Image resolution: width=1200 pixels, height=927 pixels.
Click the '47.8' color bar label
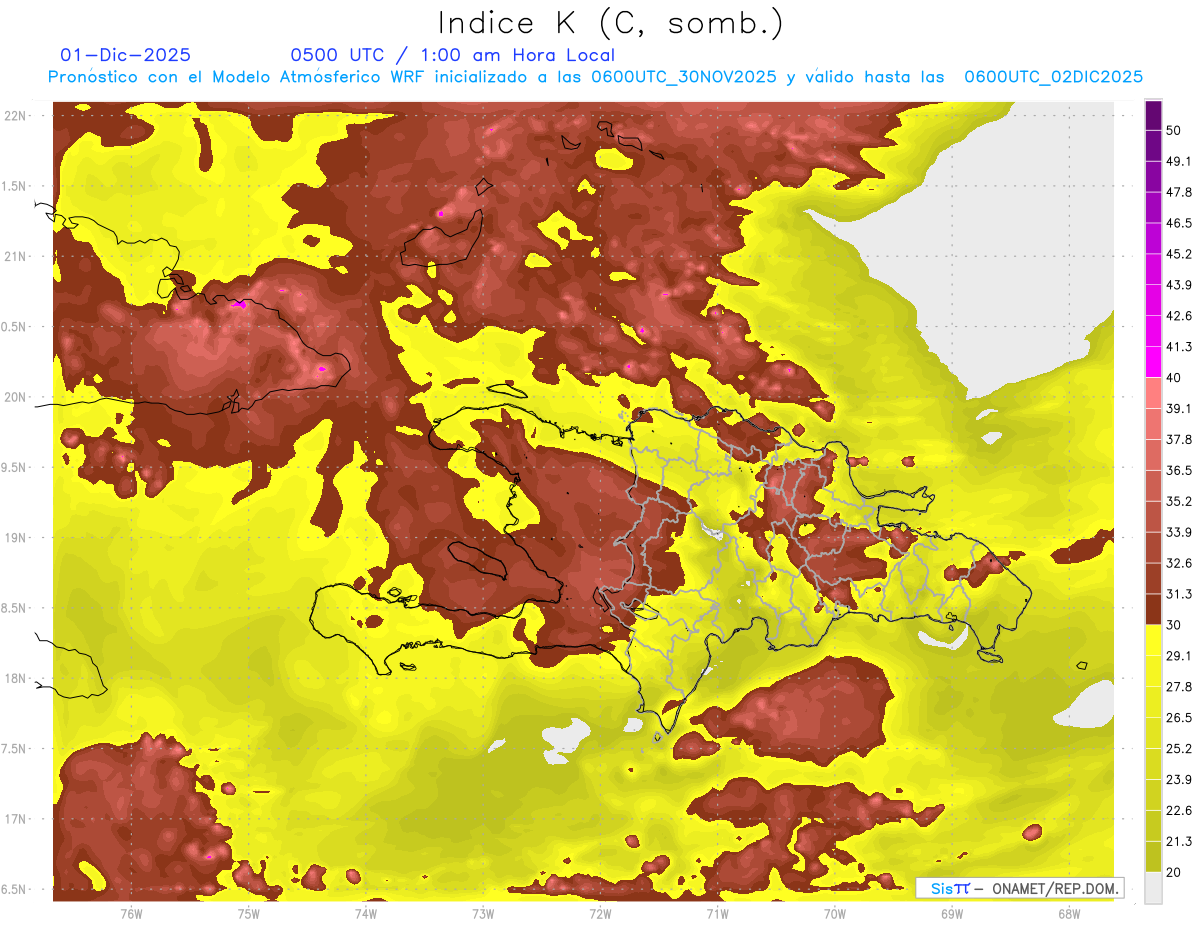1179,192
